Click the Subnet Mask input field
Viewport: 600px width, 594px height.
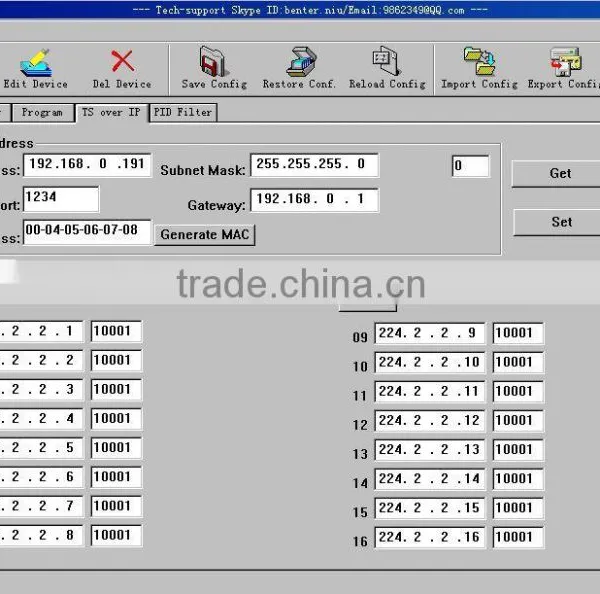(x=315, y=165)
